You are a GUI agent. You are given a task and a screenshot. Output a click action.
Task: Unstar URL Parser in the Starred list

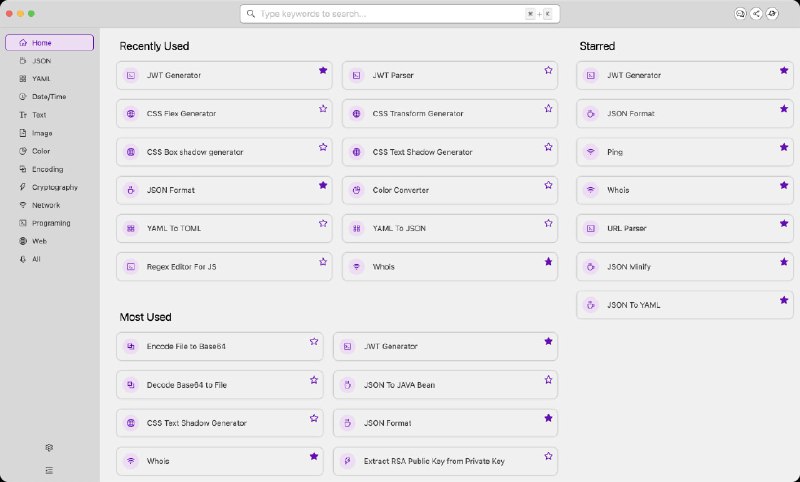(784, 224)
